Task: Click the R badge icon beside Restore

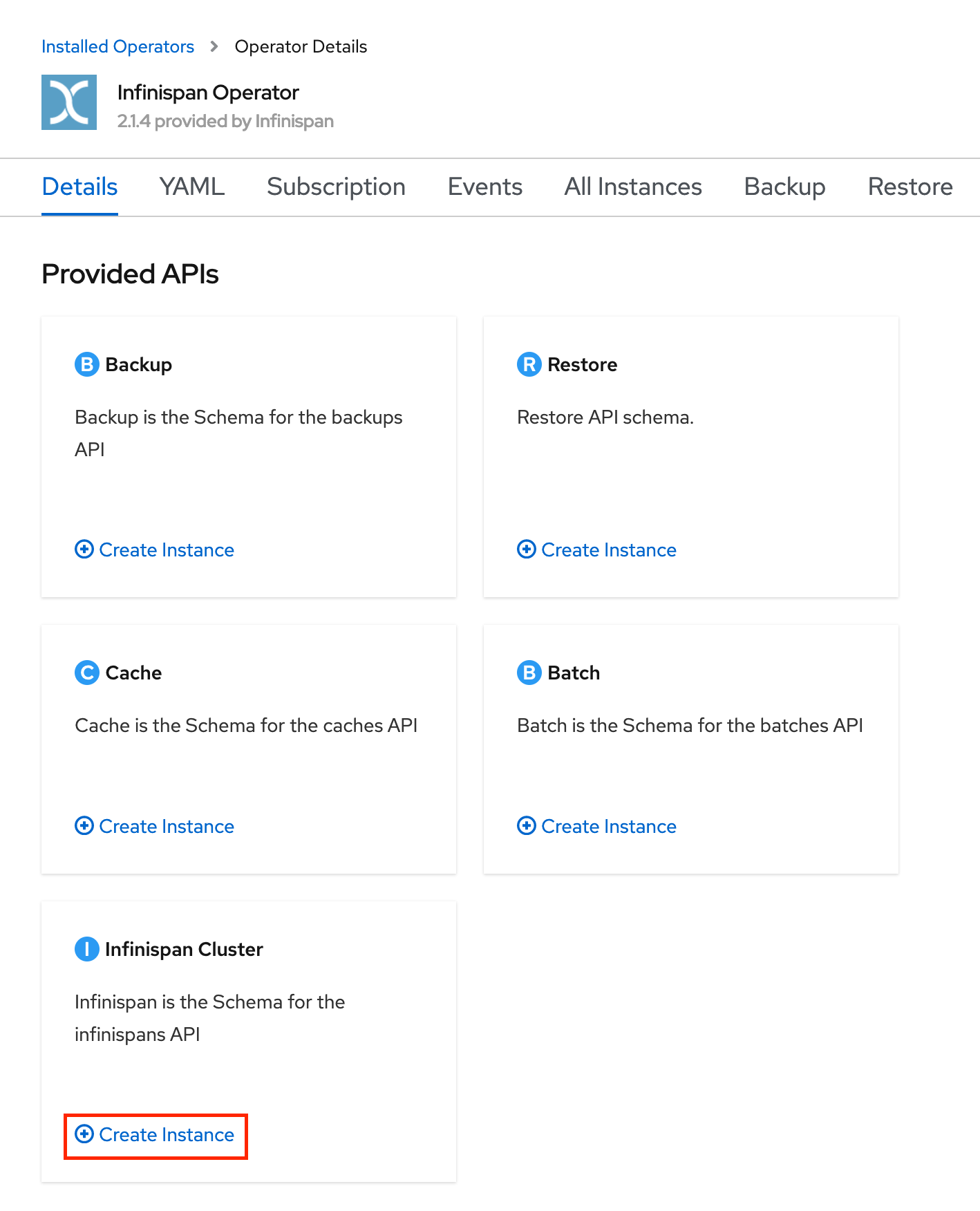Action: click(x=529, y=364)
